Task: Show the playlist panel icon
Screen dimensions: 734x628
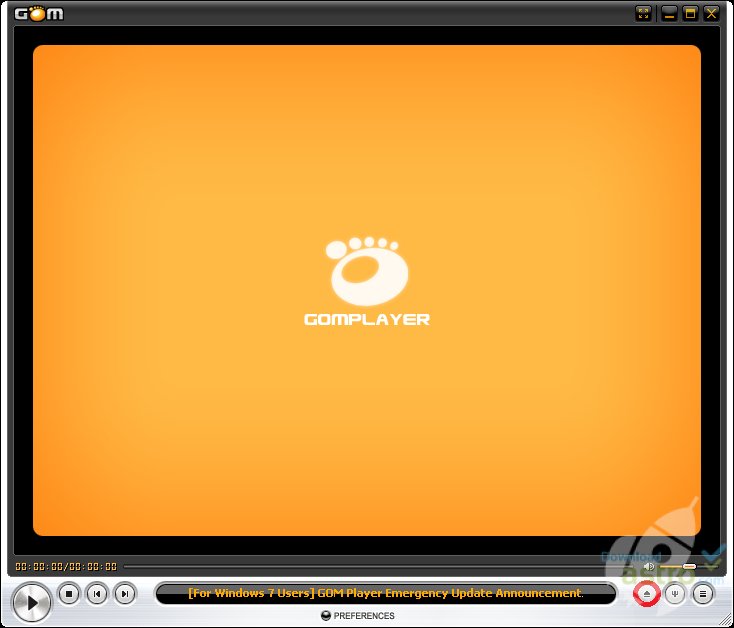Action: (703, 594)
